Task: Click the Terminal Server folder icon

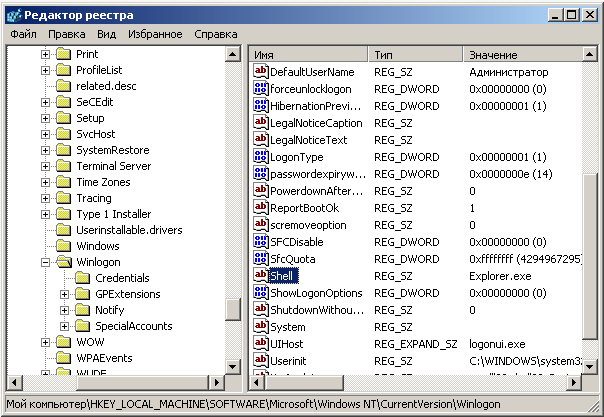Action: pyautogui.click(x=64, y=166)
